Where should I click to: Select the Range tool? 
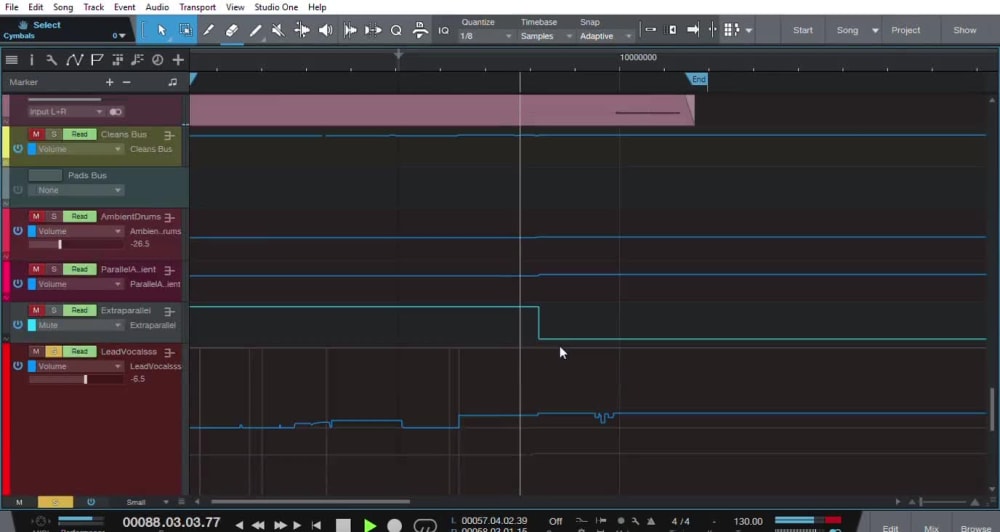tap(185, 30)
